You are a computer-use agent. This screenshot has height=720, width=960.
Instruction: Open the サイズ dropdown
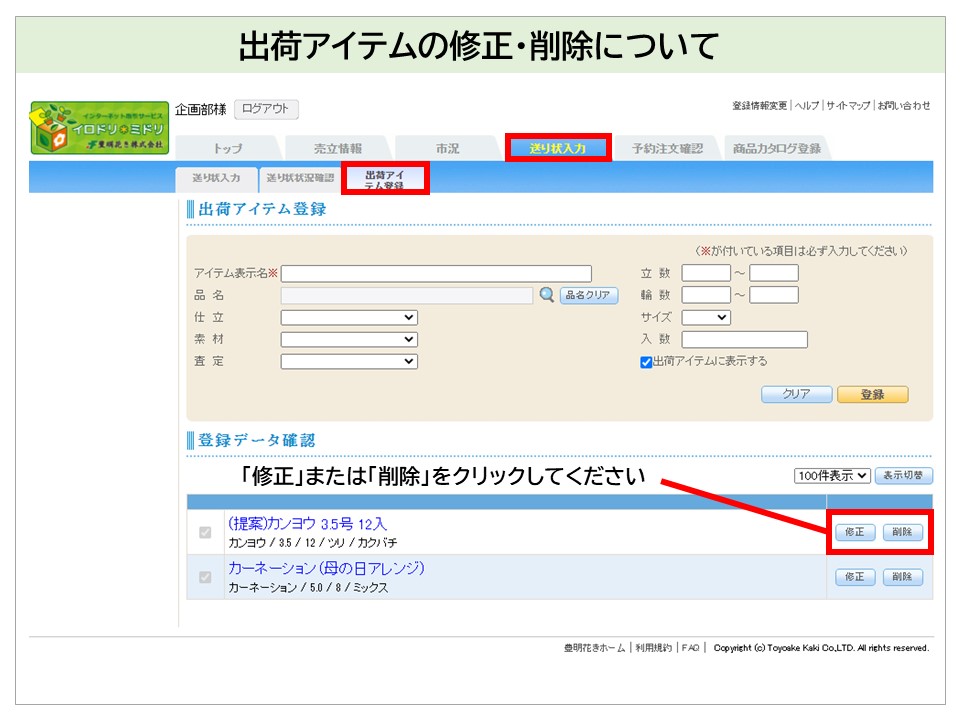(706, 318)
